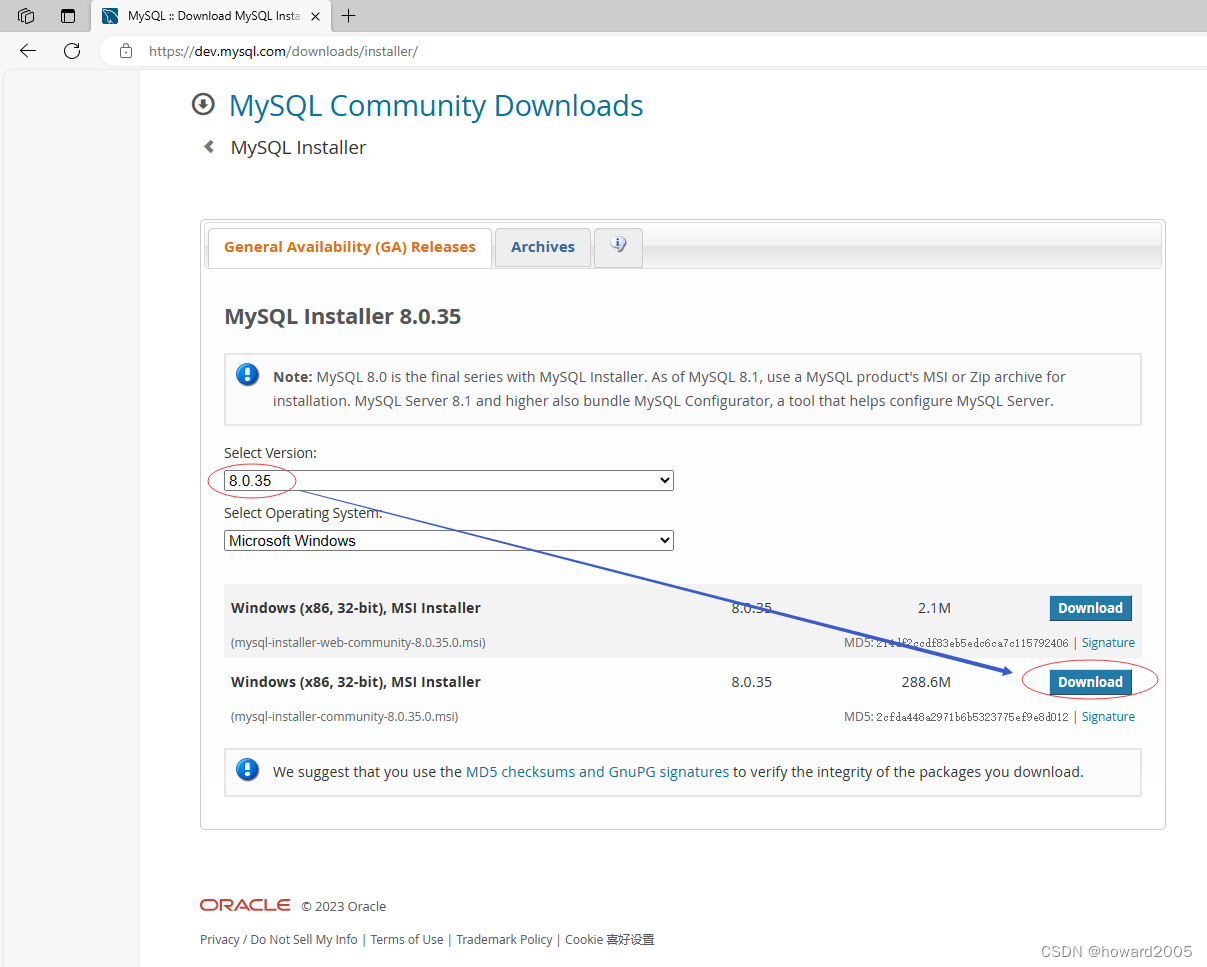This screenshot has width=1207, height=967.
Task: Click the download circle icon by heading
Action: pyautogui.click(x=203, y=104)
